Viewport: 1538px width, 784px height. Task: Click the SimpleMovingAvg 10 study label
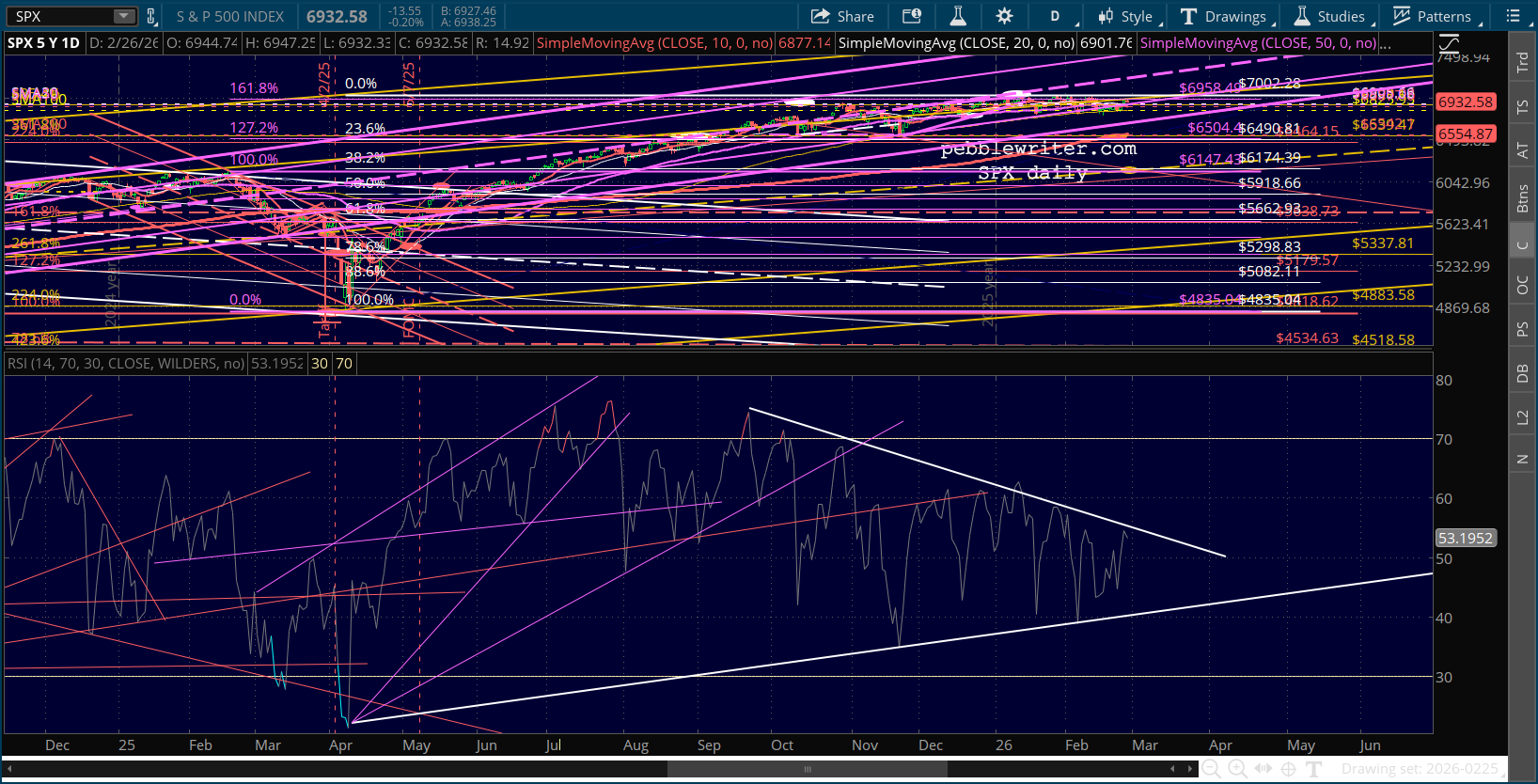[654, 43]
